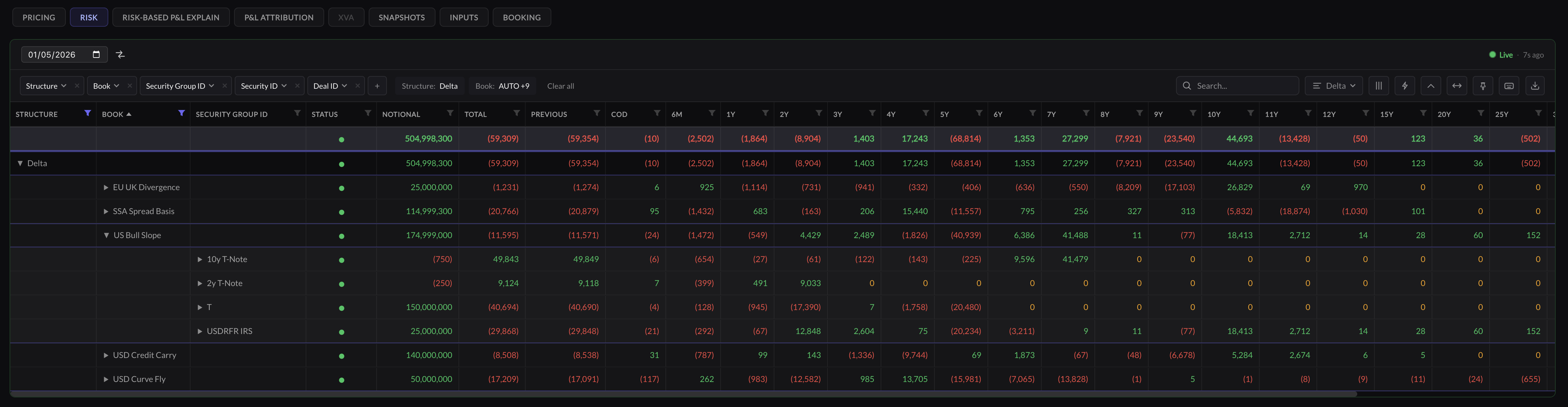The image size is (1568, 407).
Task: Collapse the Delta structure row
Action: (x=20, y=163)
